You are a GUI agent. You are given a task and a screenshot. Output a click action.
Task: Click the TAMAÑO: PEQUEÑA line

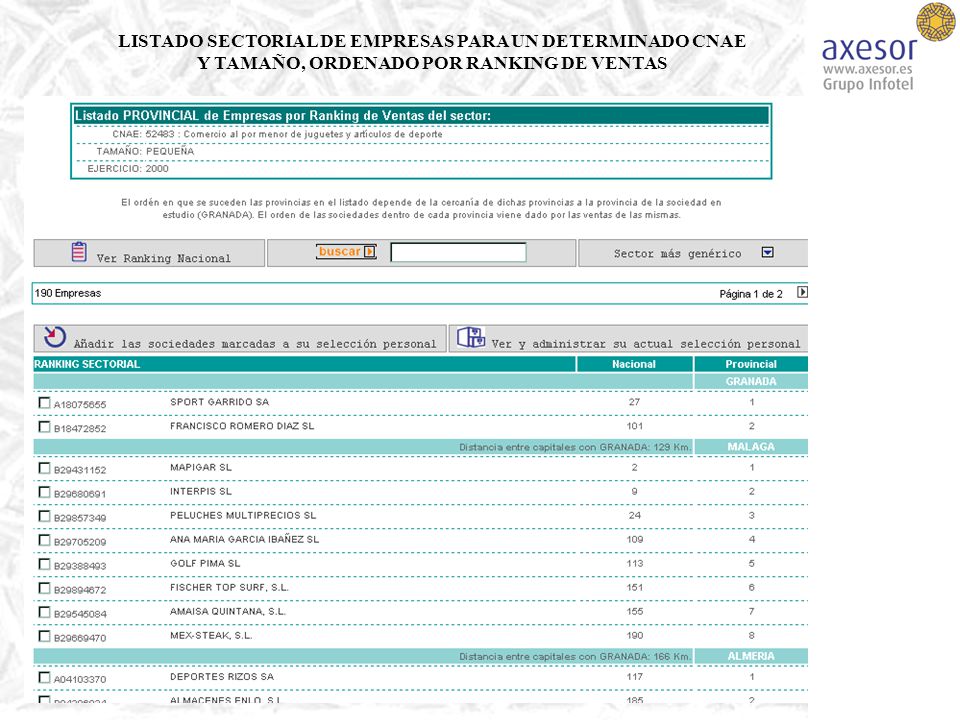point(145,151)
